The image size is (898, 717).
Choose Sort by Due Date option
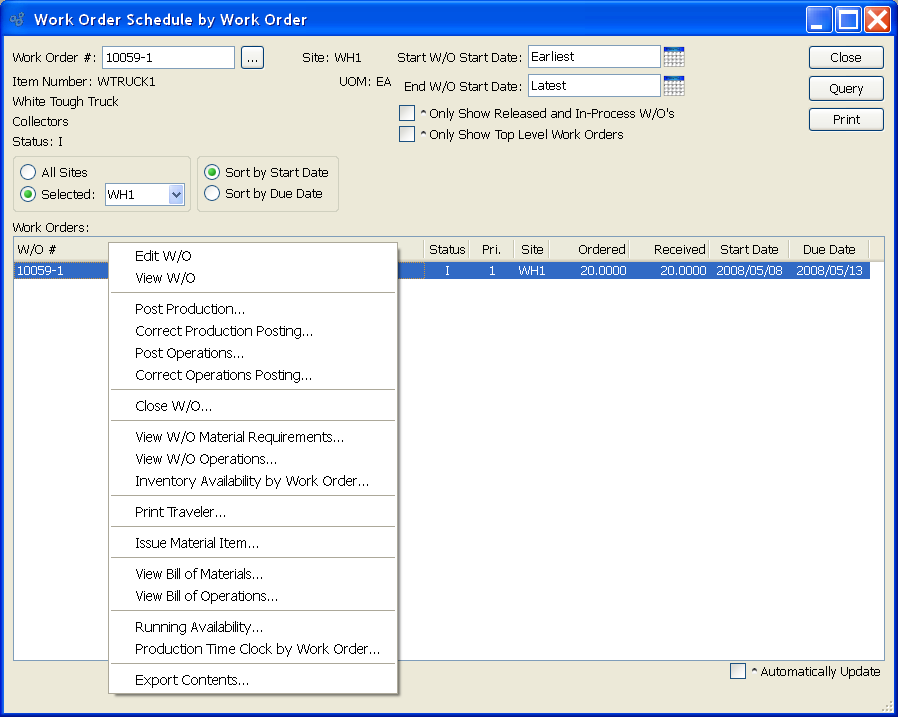tap(212, 194)
